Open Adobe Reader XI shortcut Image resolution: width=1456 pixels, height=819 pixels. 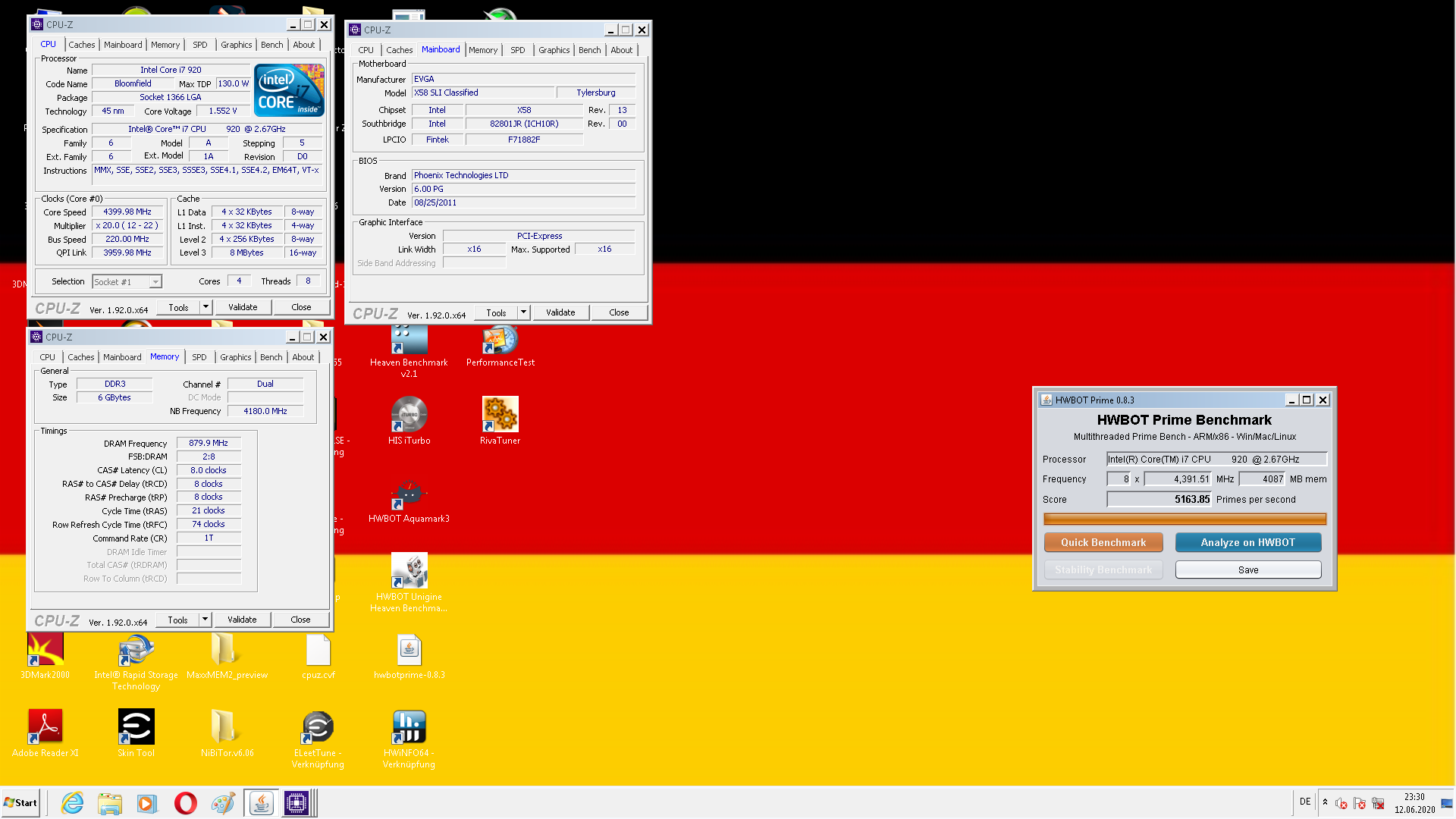click(x=45, y=733)
